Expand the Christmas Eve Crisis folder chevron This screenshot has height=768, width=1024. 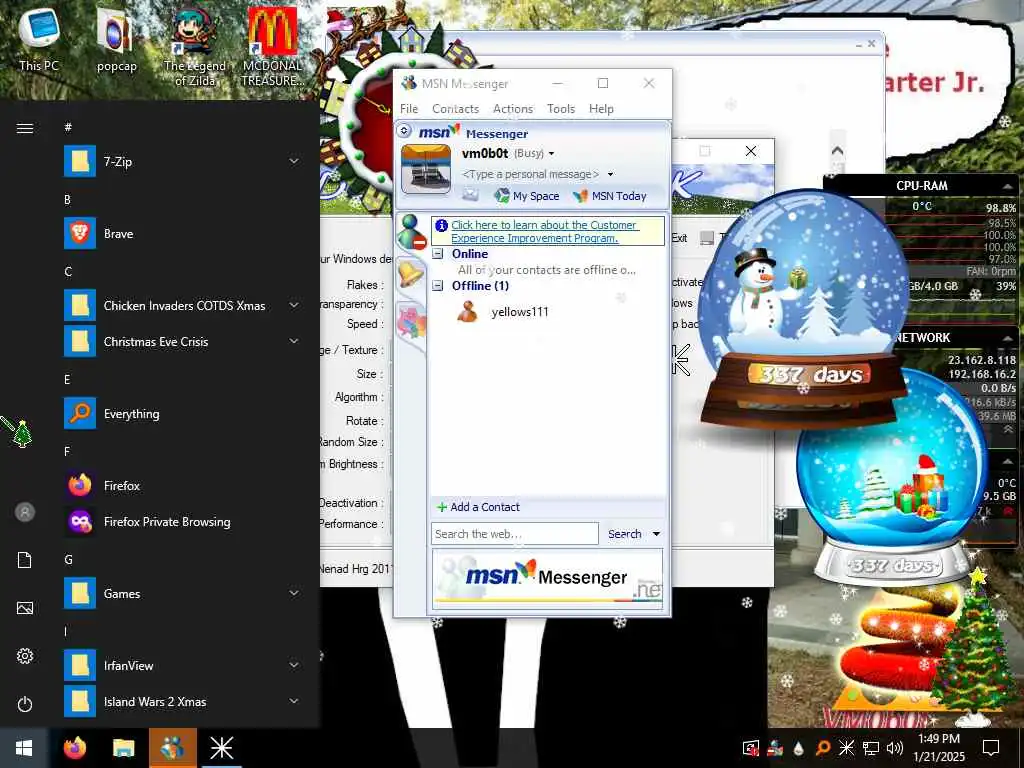click(x=294, y=341)
